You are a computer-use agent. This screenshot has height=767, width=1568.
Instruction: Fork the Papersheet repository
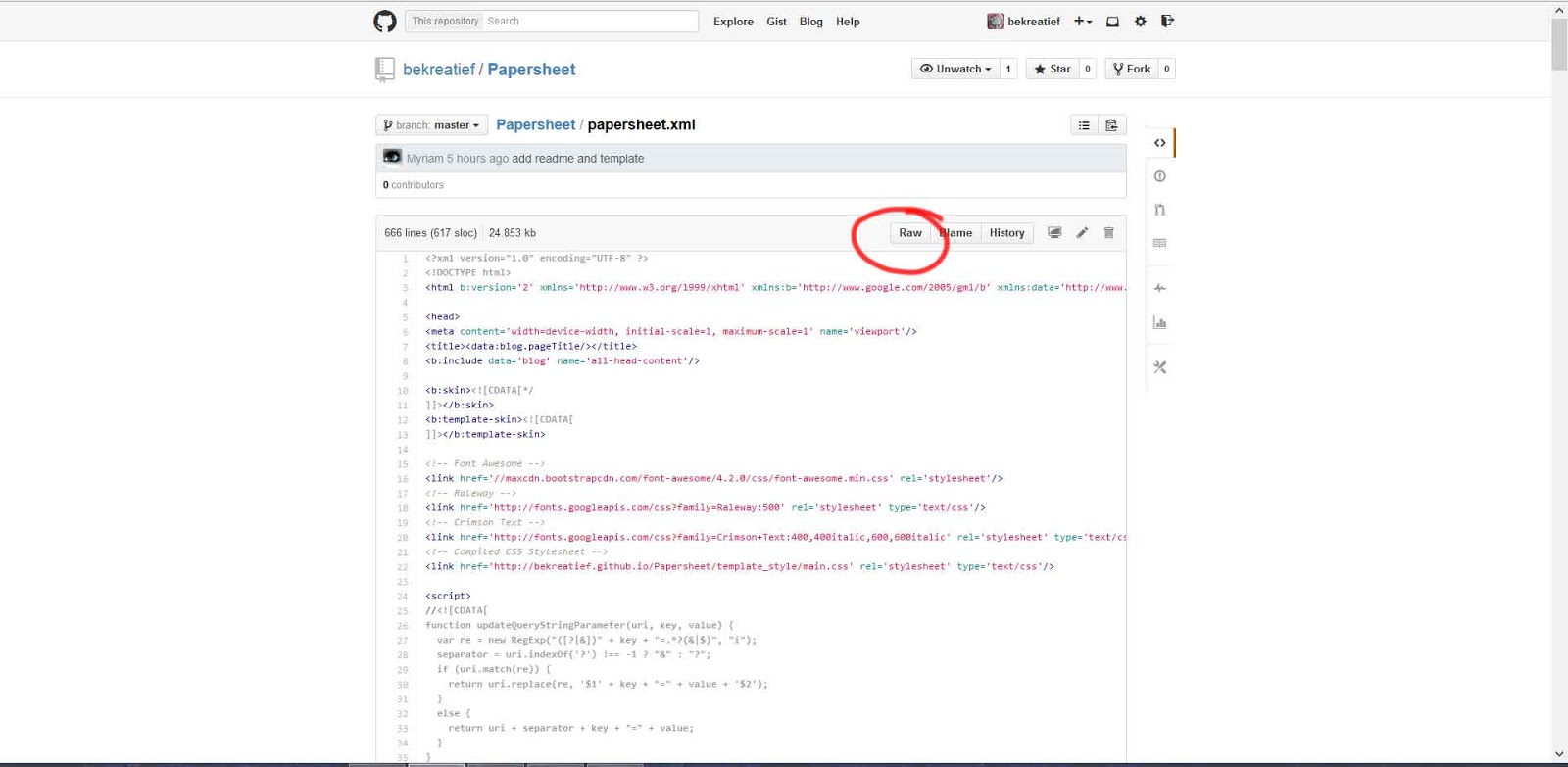tap(1131, 69)
